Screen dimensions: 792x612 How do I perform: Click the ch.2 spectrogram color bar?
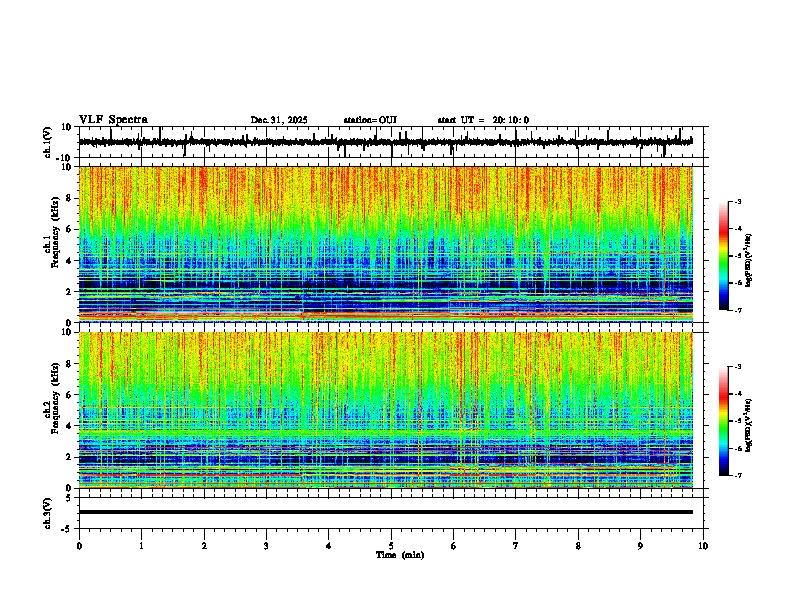coord(724,421)
